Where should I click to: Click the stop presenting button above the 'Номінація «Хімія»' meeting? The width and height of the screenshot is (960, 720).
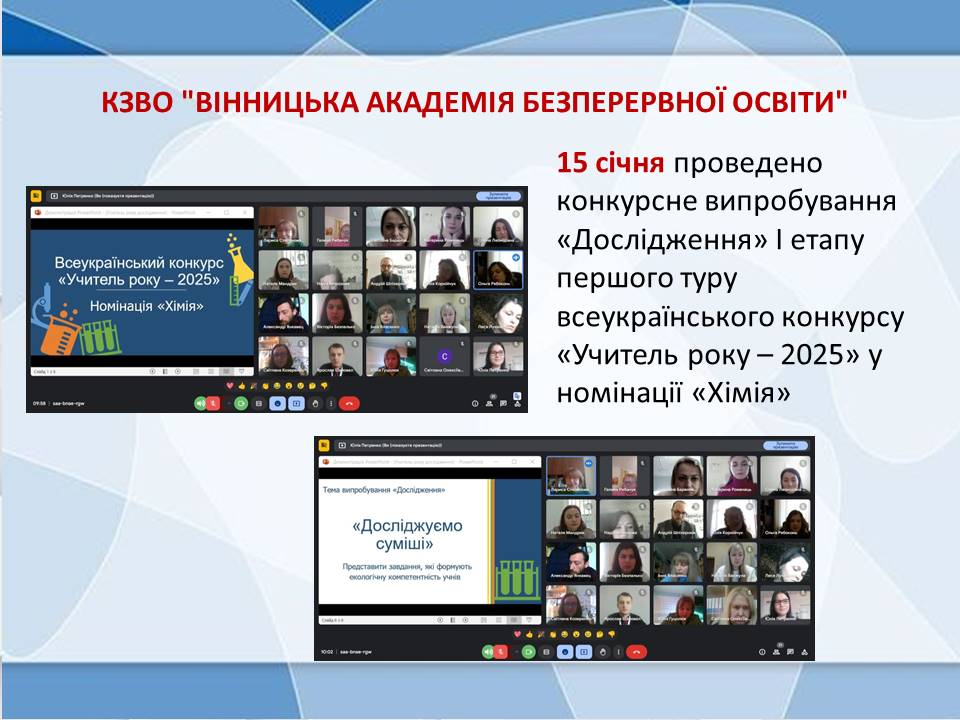click(498, 196)
